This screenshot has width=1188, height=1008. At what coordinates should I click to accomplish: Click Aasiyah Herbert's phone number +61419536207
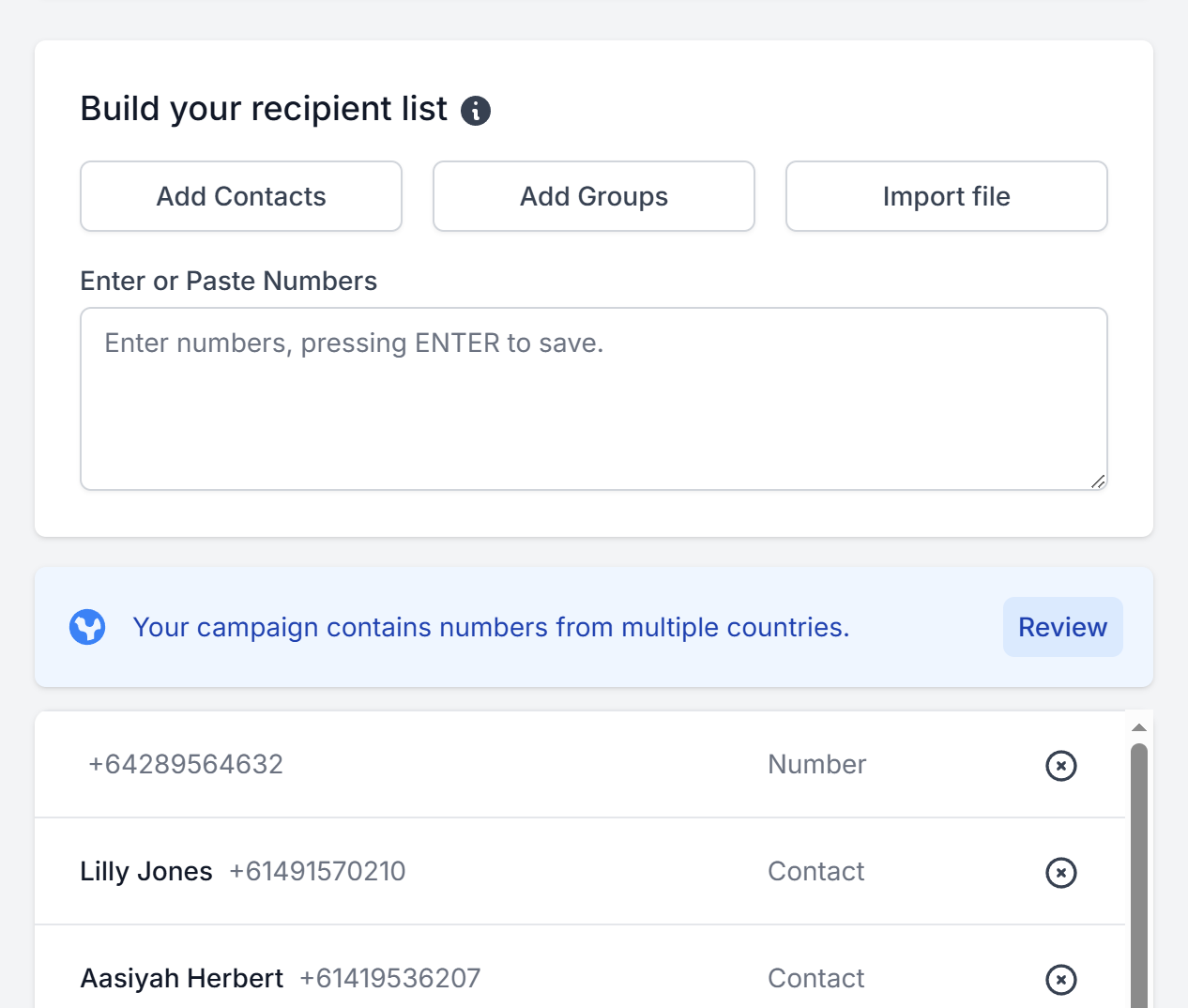coord(389,979)
